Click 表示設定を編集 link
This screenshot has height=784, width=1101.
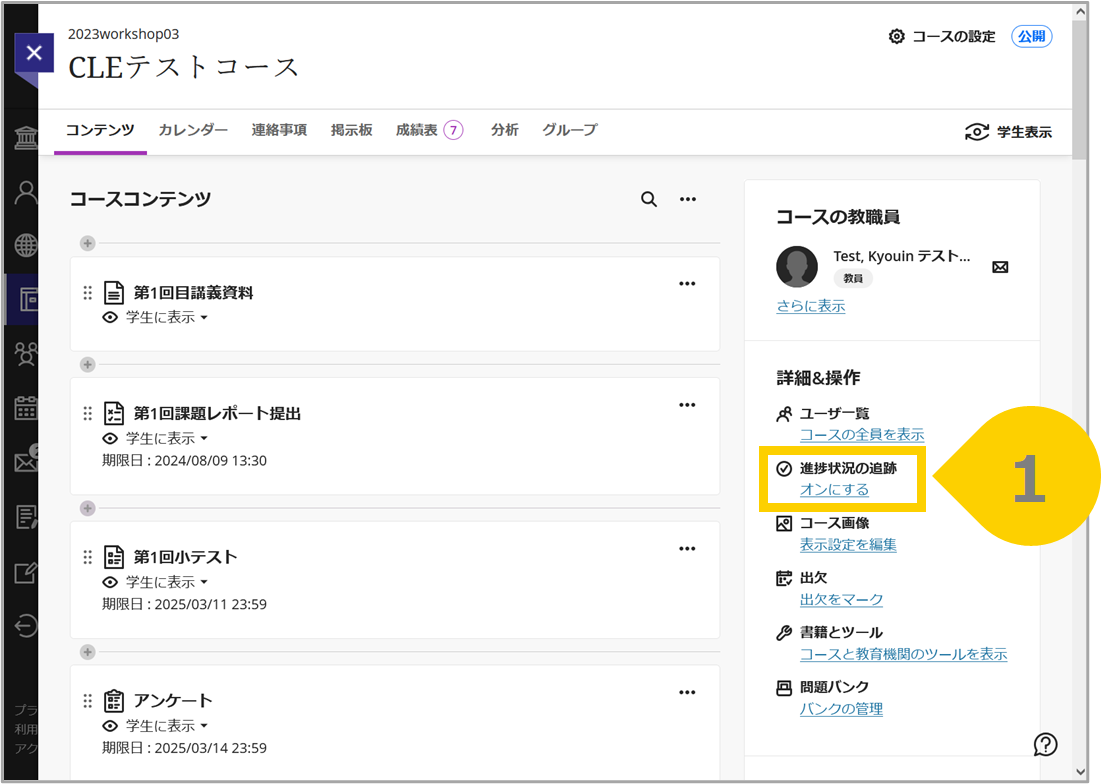coord(848,544)
